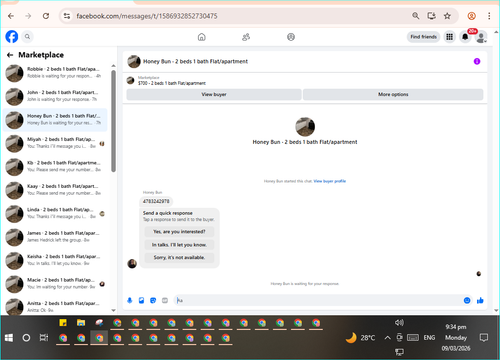Open the emoji picker in message box
The width and height of the screenshot is (500, 360).
click(x=467, y=300)
